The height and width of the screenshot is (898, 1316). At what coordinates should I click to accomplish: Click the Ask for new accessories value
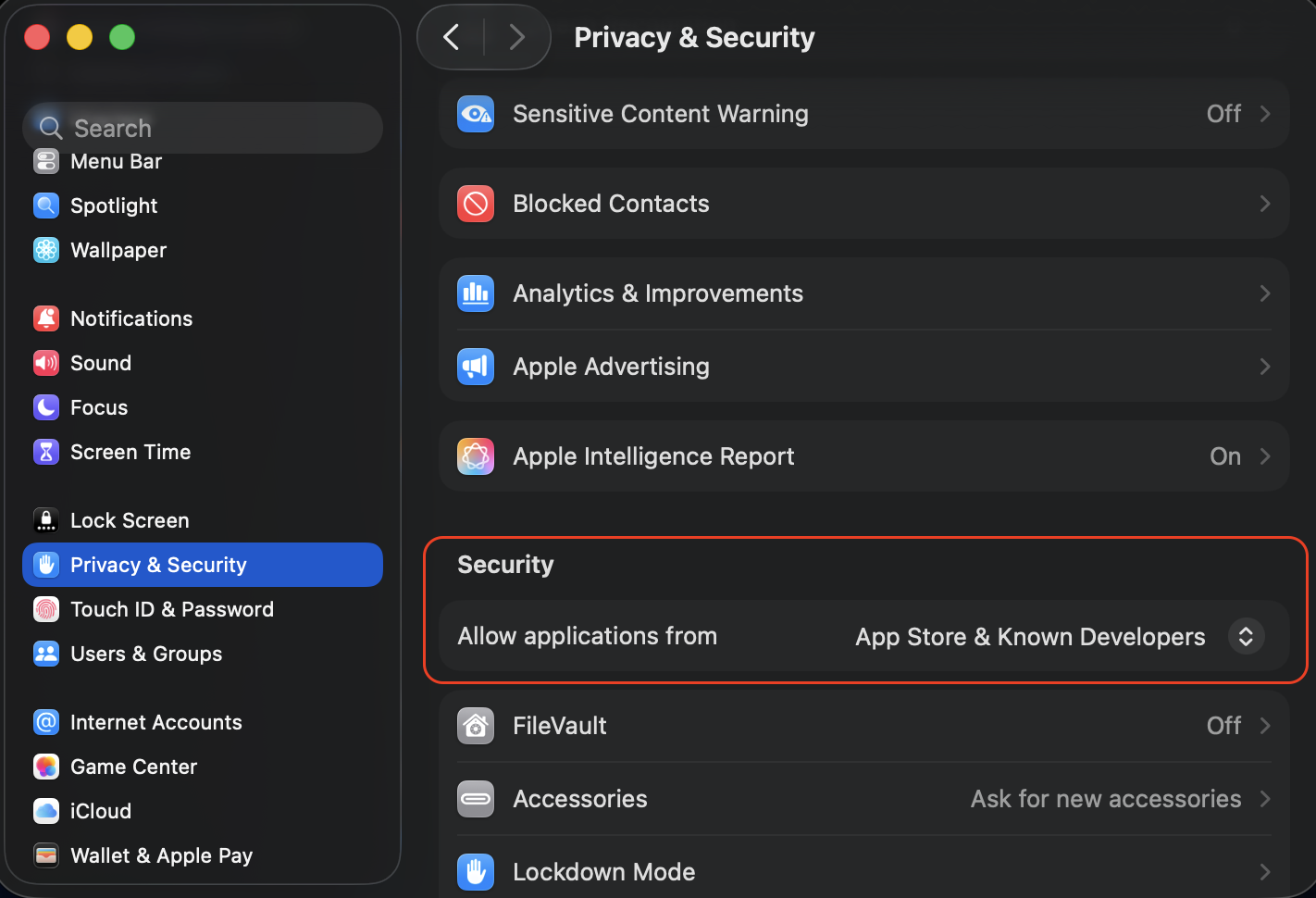pos(1106,799)
